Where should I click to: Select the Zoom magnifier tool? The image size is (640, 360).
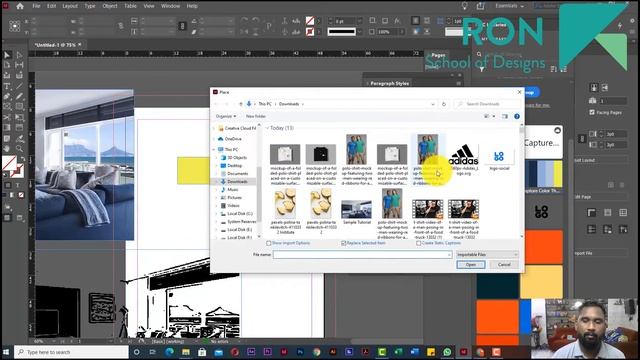(x=19, y=149)
